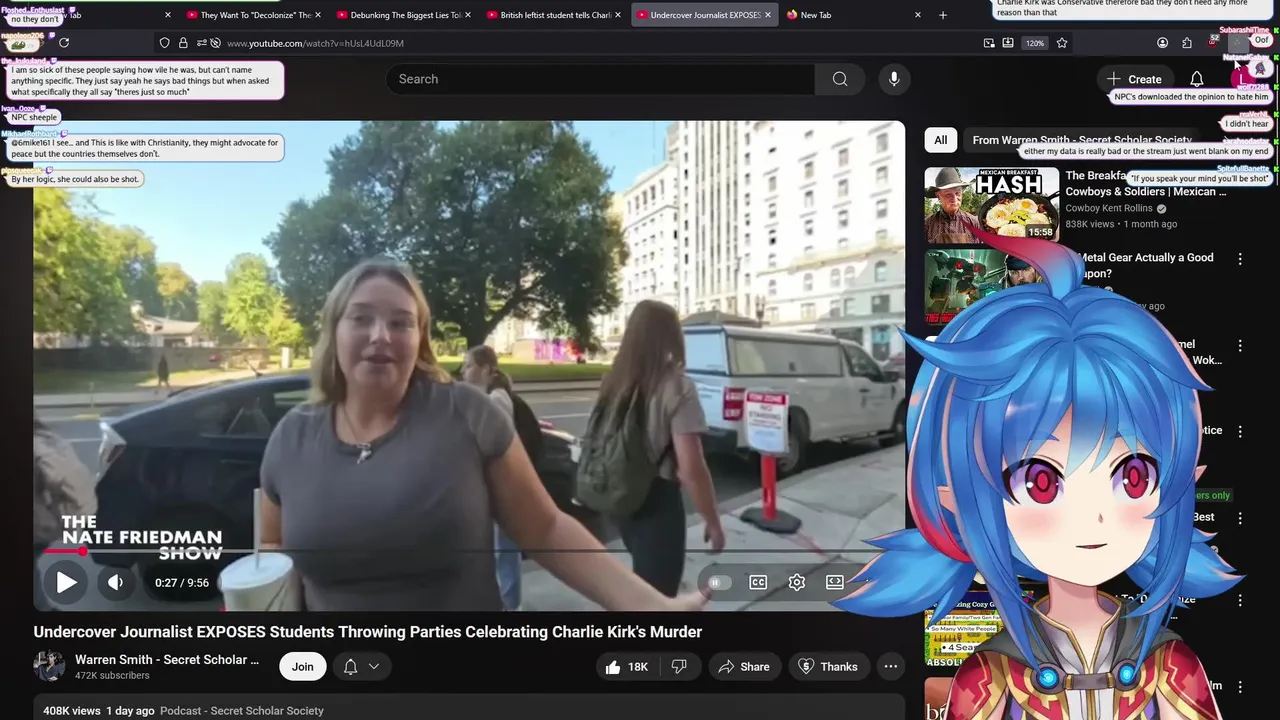Switch to theater mode icon
This screenshot has width=1280, height=720.
pos(835,582)
